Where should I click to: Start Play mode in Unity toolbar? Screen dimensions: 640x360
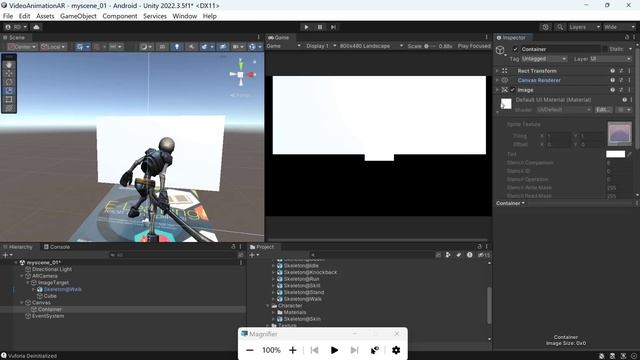pos(306,27)
